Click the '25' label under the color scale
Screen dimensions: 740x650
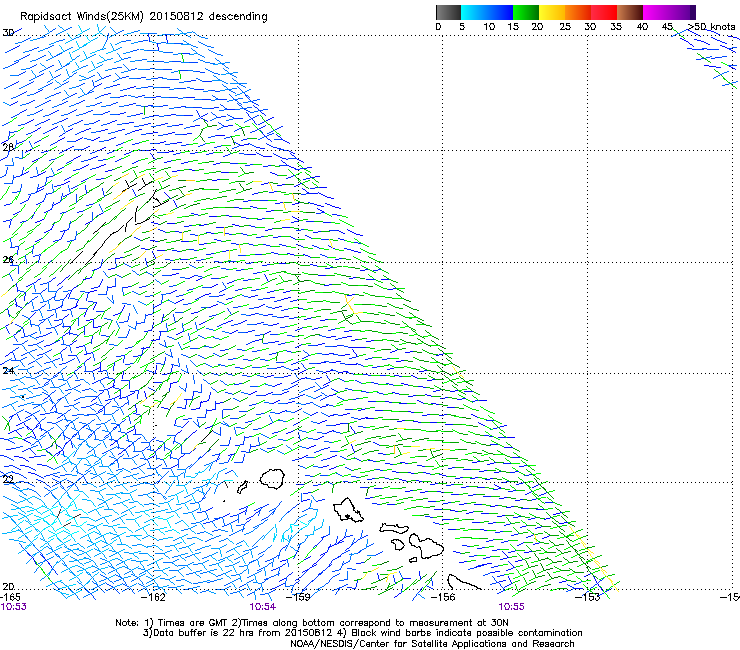pyautogui.click(x=565, y=27)
